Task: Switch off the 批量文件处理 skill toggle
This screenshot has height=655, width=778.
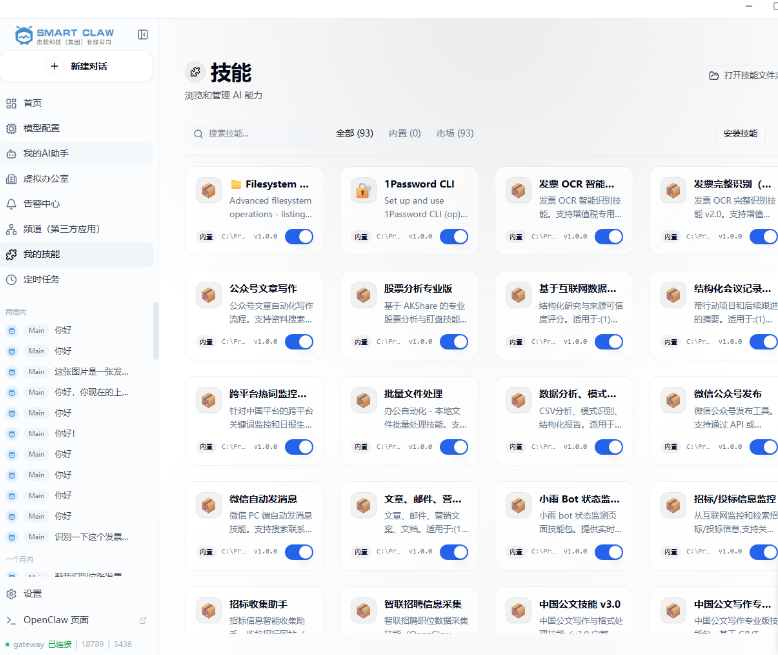Action: coord(454,446)
